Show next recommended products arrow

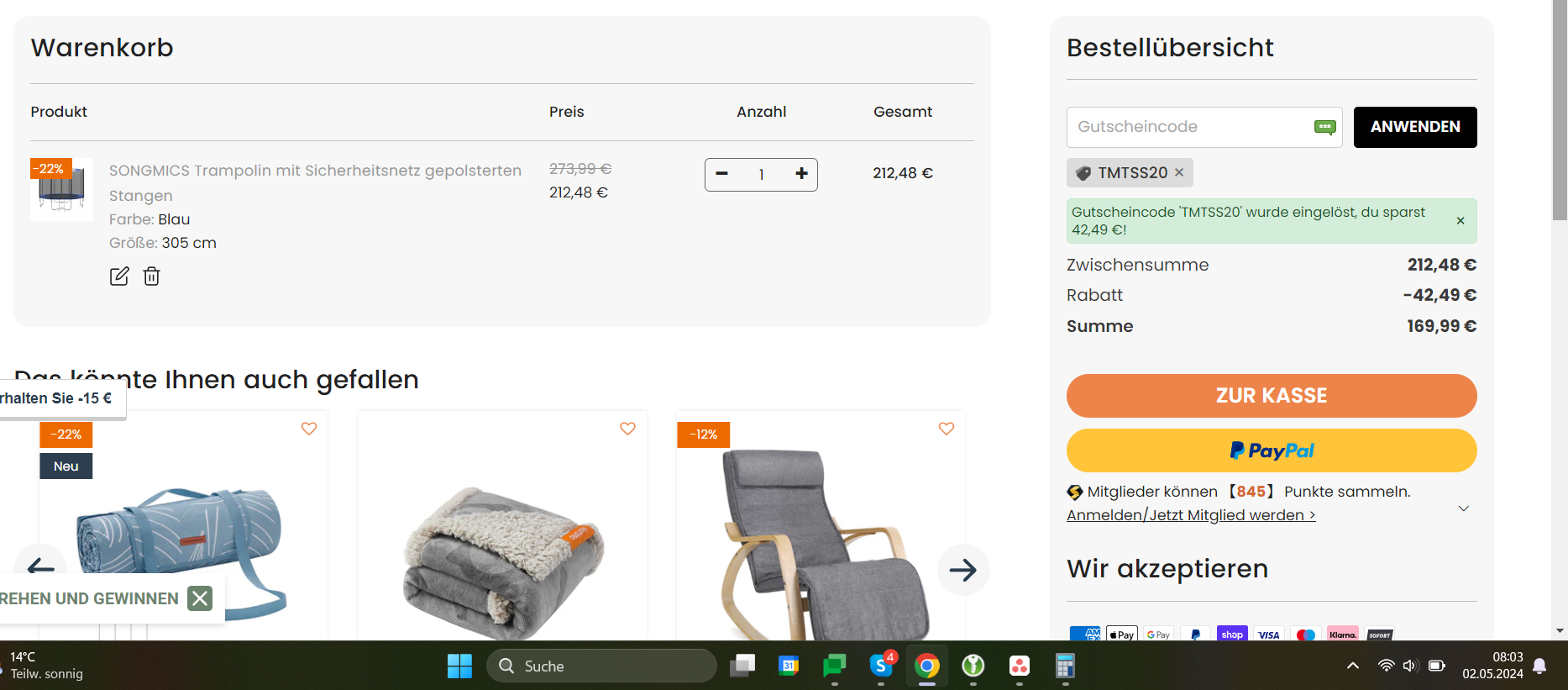coord(963,570)
